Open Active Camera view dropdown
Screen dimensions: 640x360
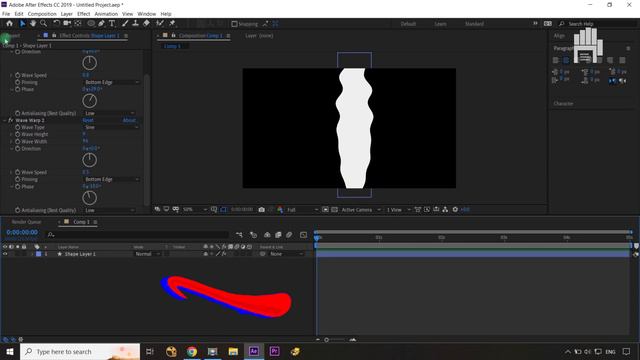361,209
